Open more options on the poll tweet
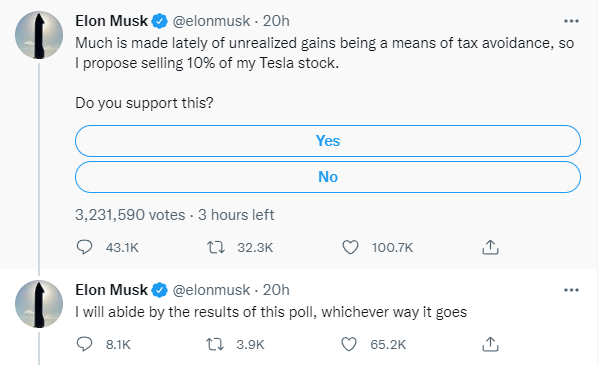 571,21
